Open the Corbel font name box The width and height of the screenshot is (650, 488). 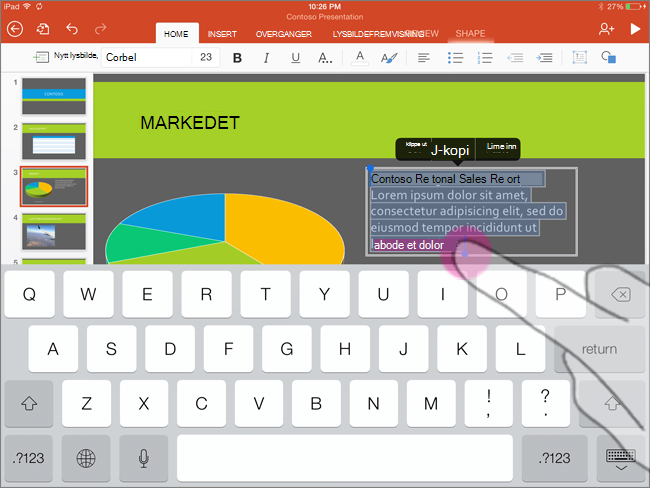(146, 57)
